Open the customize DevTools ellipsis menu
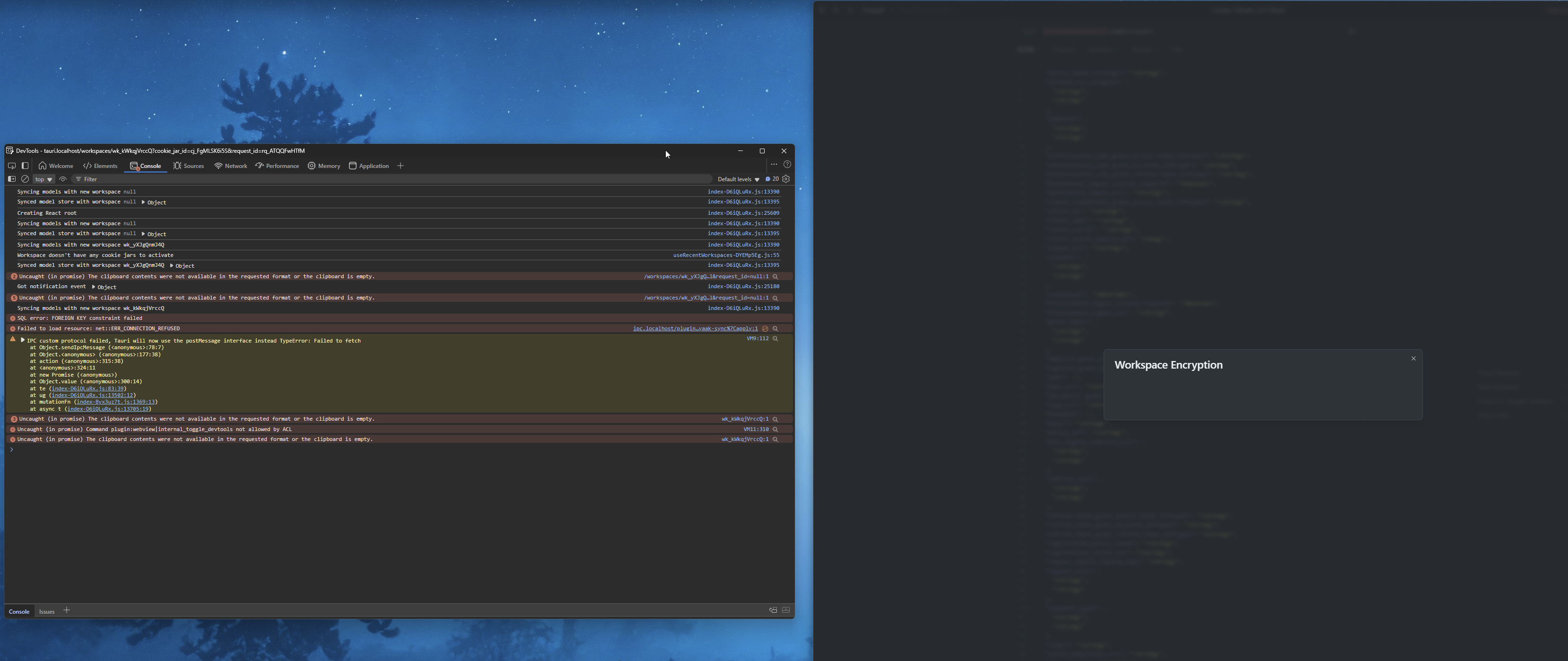This screenshot has width=1568, height=661. click(x=774, y=165)
